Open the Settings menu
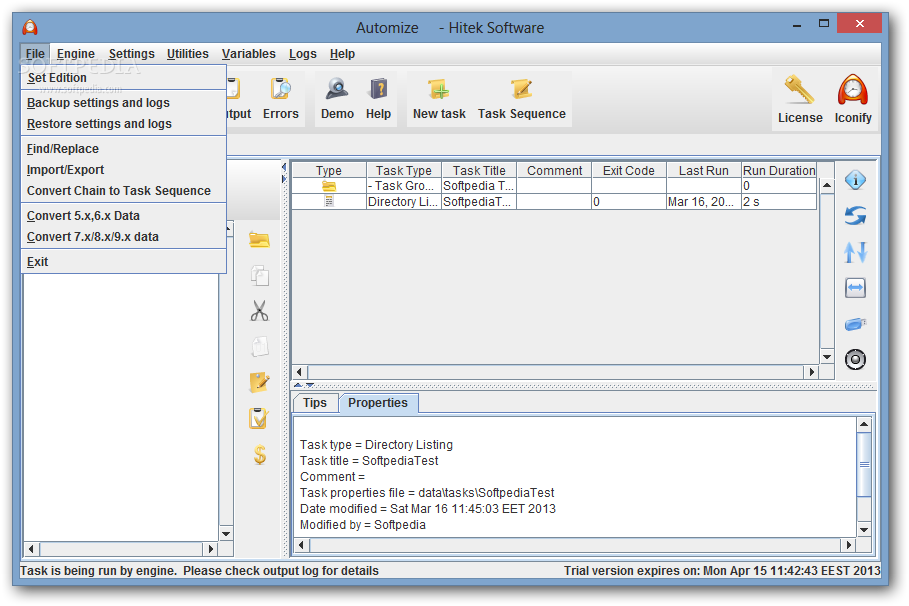Viewport: 909px width, 606px height. tap(132, 53)
